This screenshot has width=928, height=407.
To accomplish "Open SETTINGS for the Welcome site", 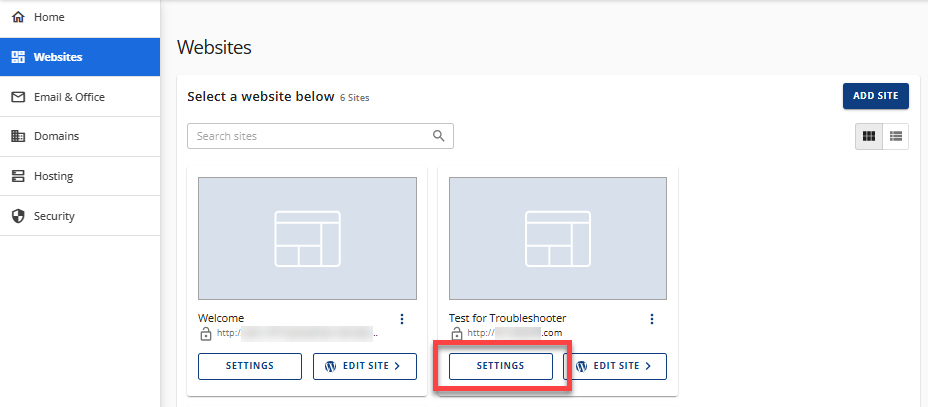I will [250, 366].
